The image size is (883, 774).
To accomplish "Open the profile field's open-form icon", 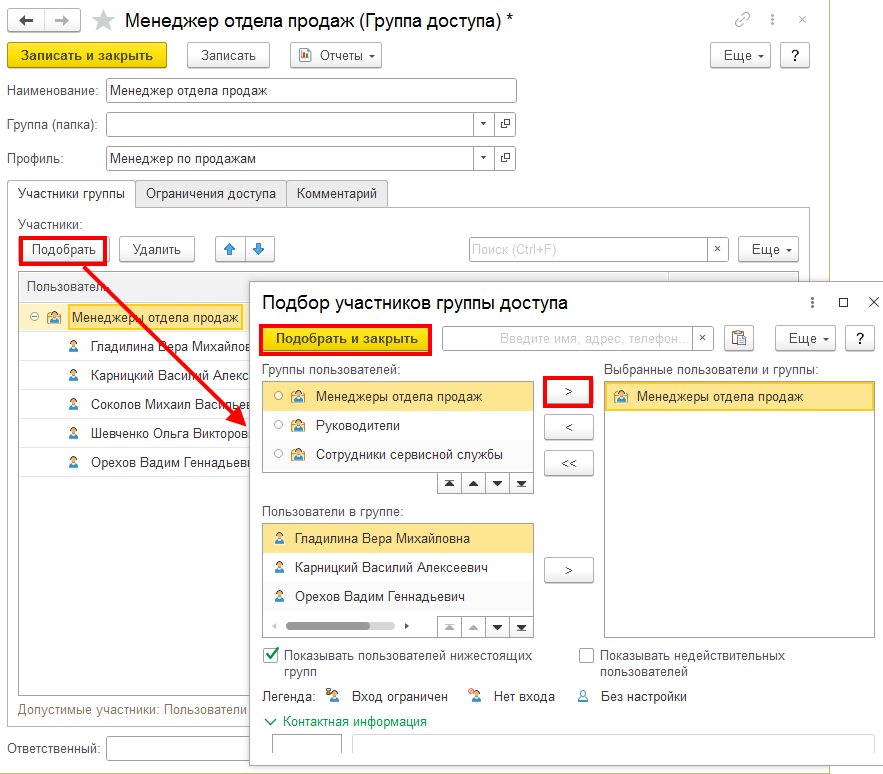I will tap(505, 158).
